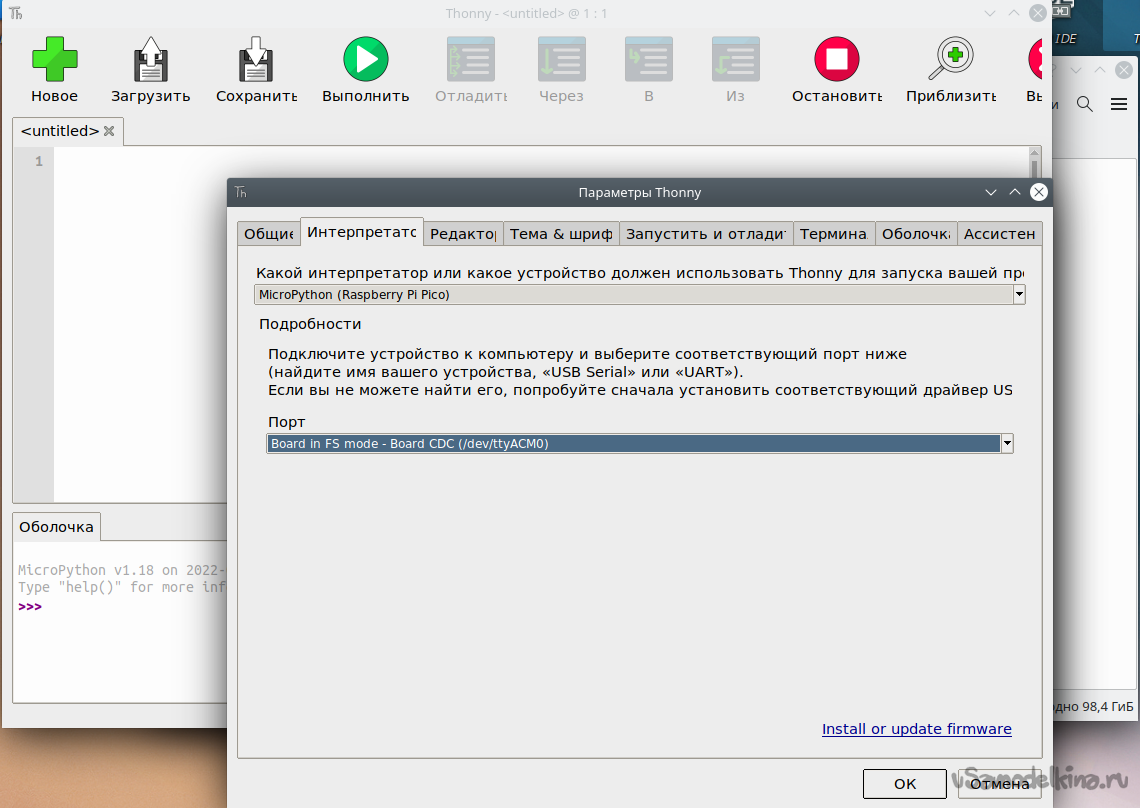
Task: Open the Запустить и отладить settings tab
Action: click(x=706, y=233)
